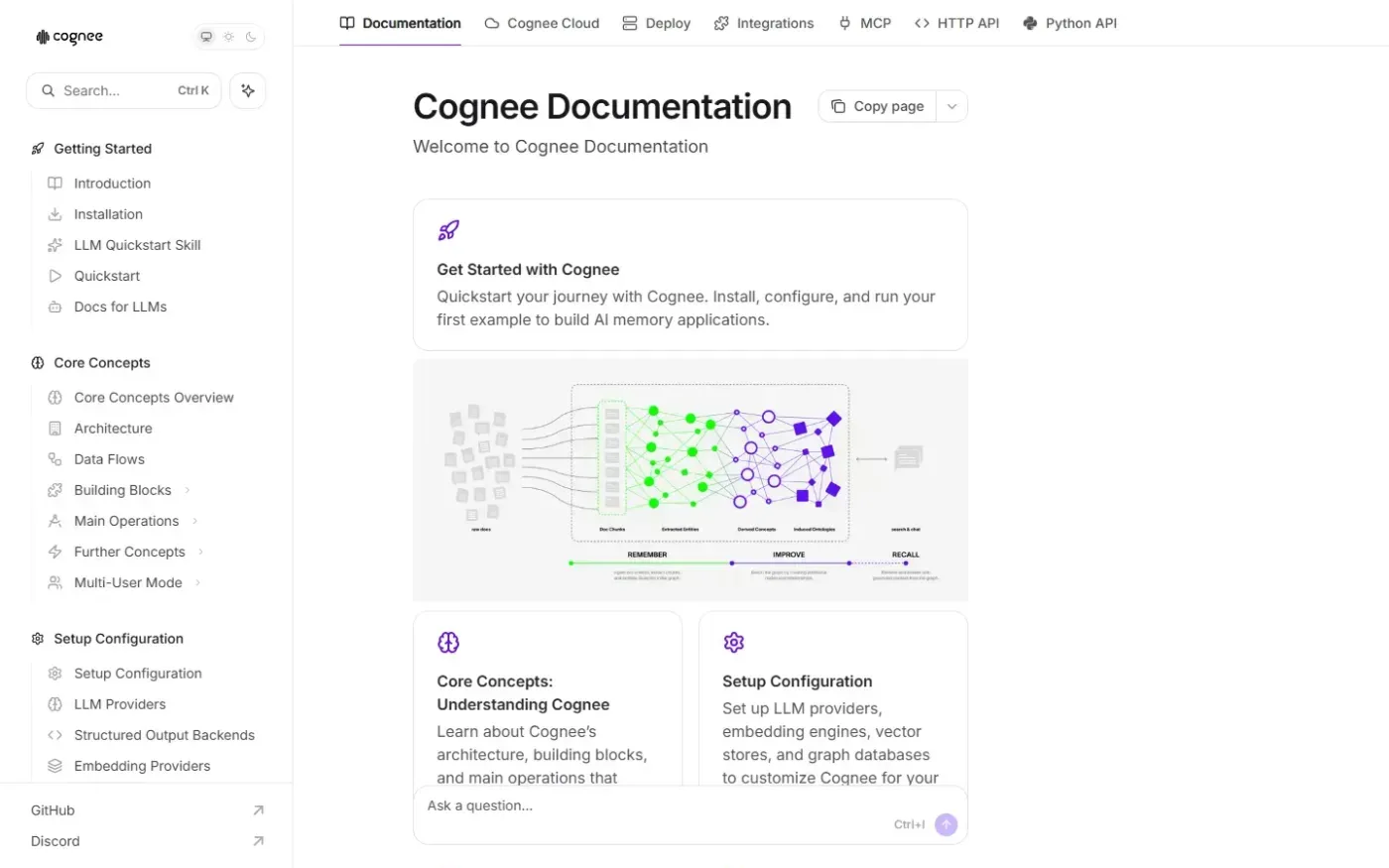
Task: Click Main Operations icon
Action: point(56,521)
